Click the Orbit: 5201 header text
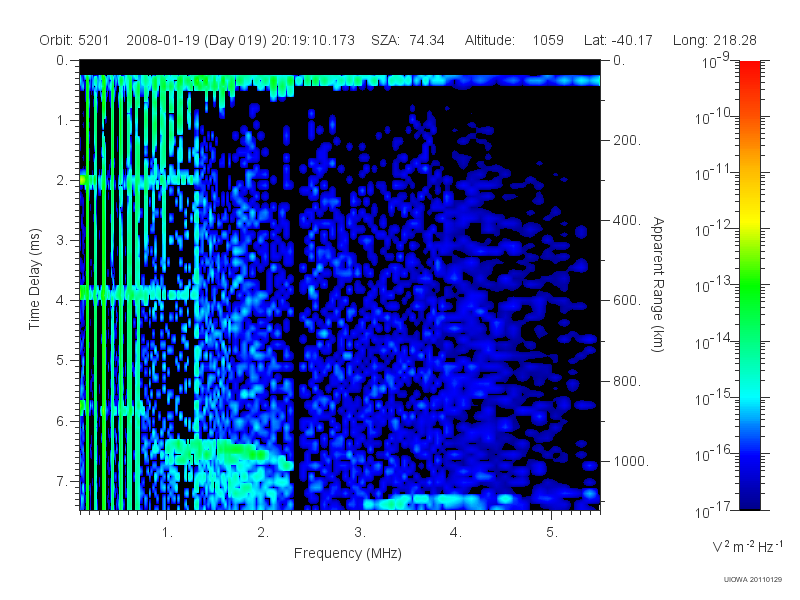 click(74, 40)
